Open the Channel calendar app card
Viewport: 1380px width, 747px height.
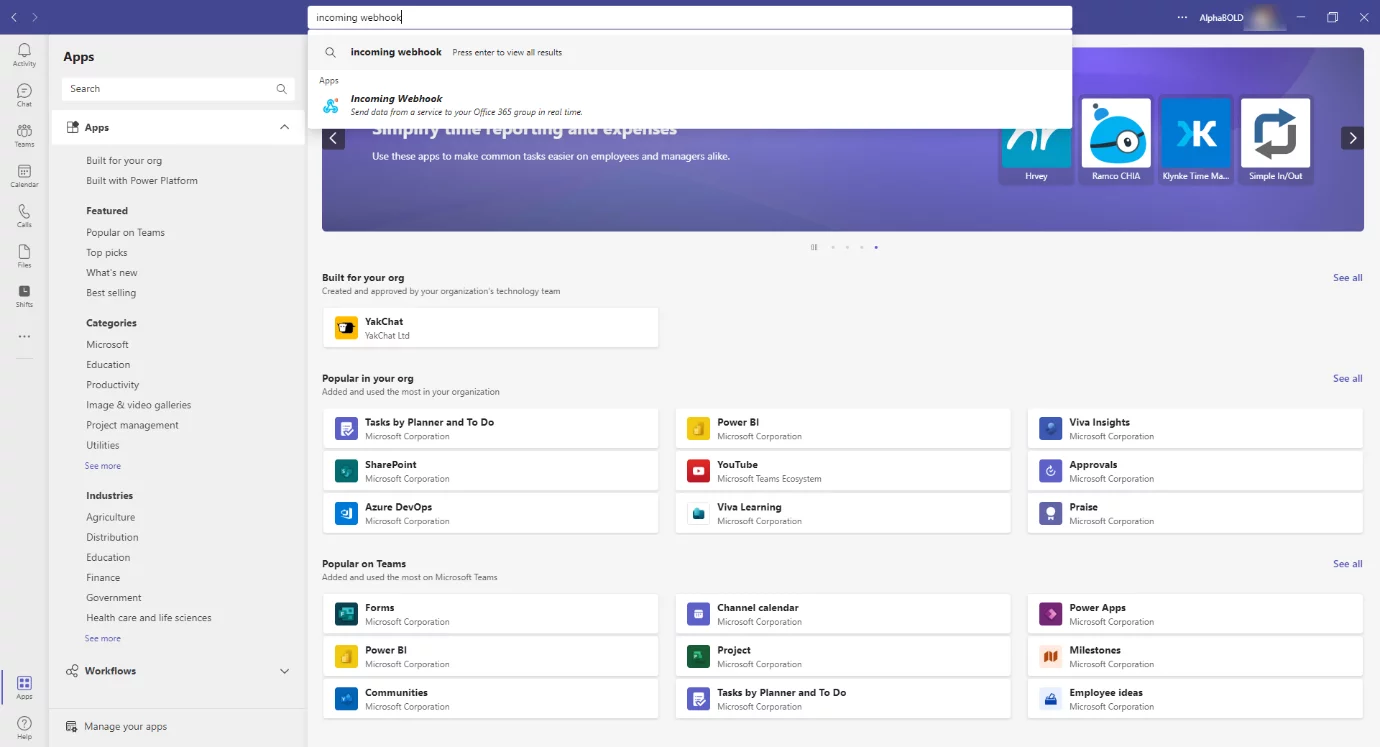[x=842, y=614]
